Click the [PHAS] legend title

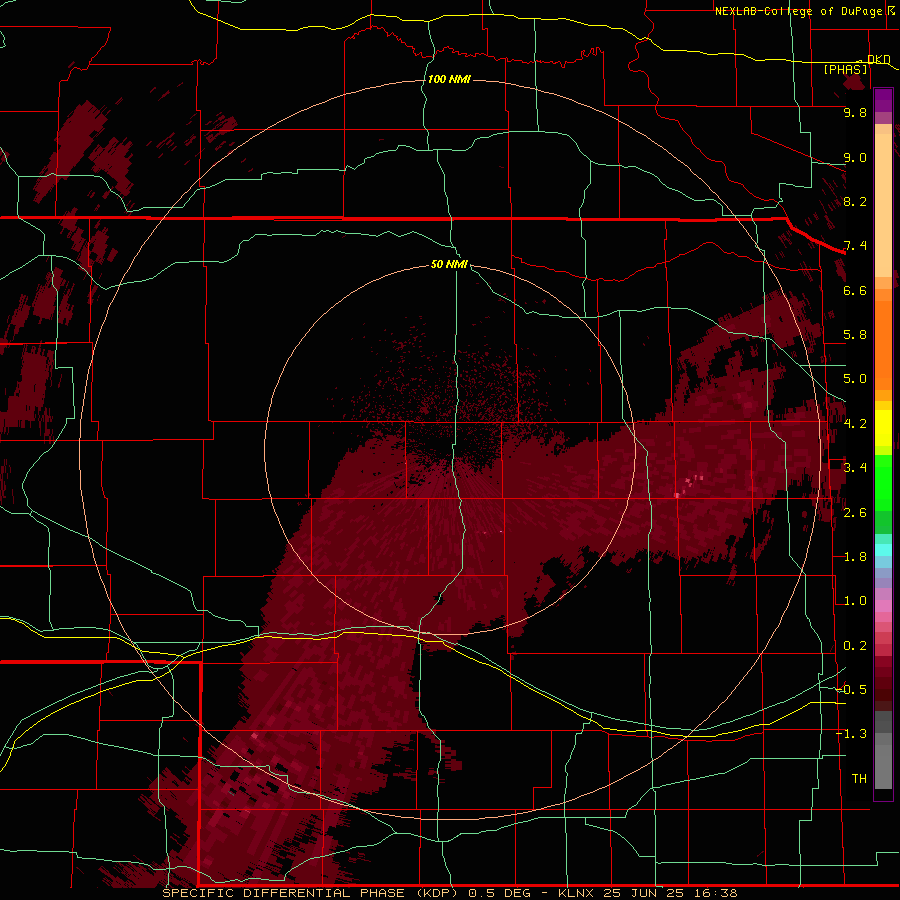click(845, 69)
